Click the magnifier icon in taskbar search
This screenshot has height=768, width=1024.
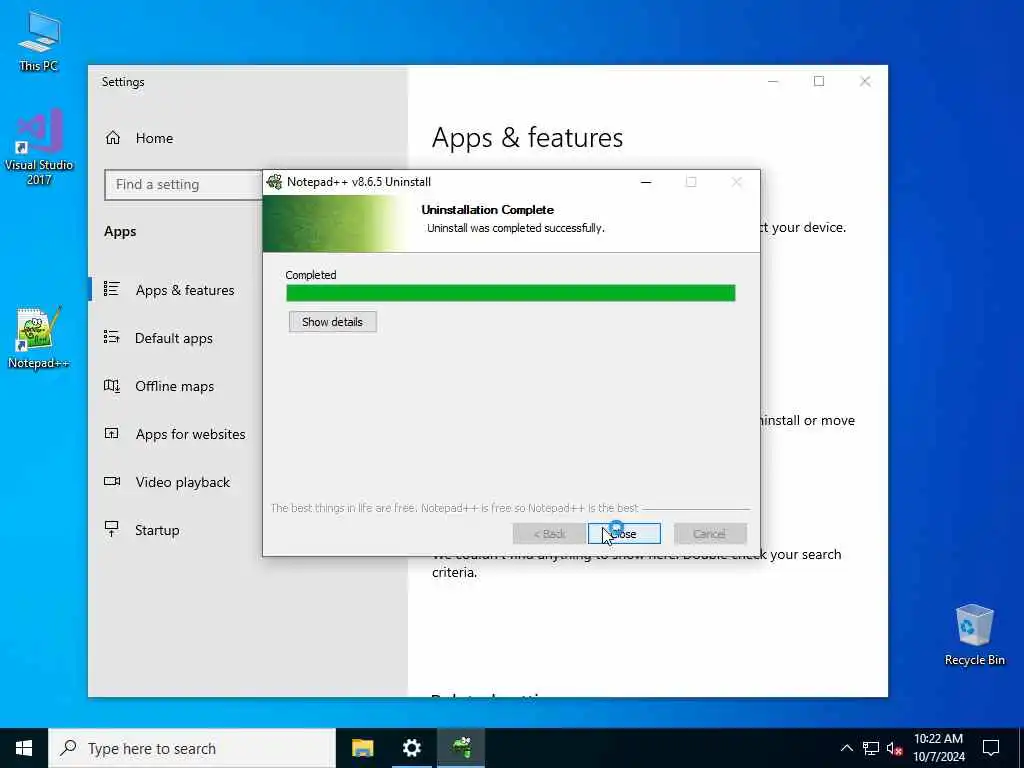tap(68, 748)
